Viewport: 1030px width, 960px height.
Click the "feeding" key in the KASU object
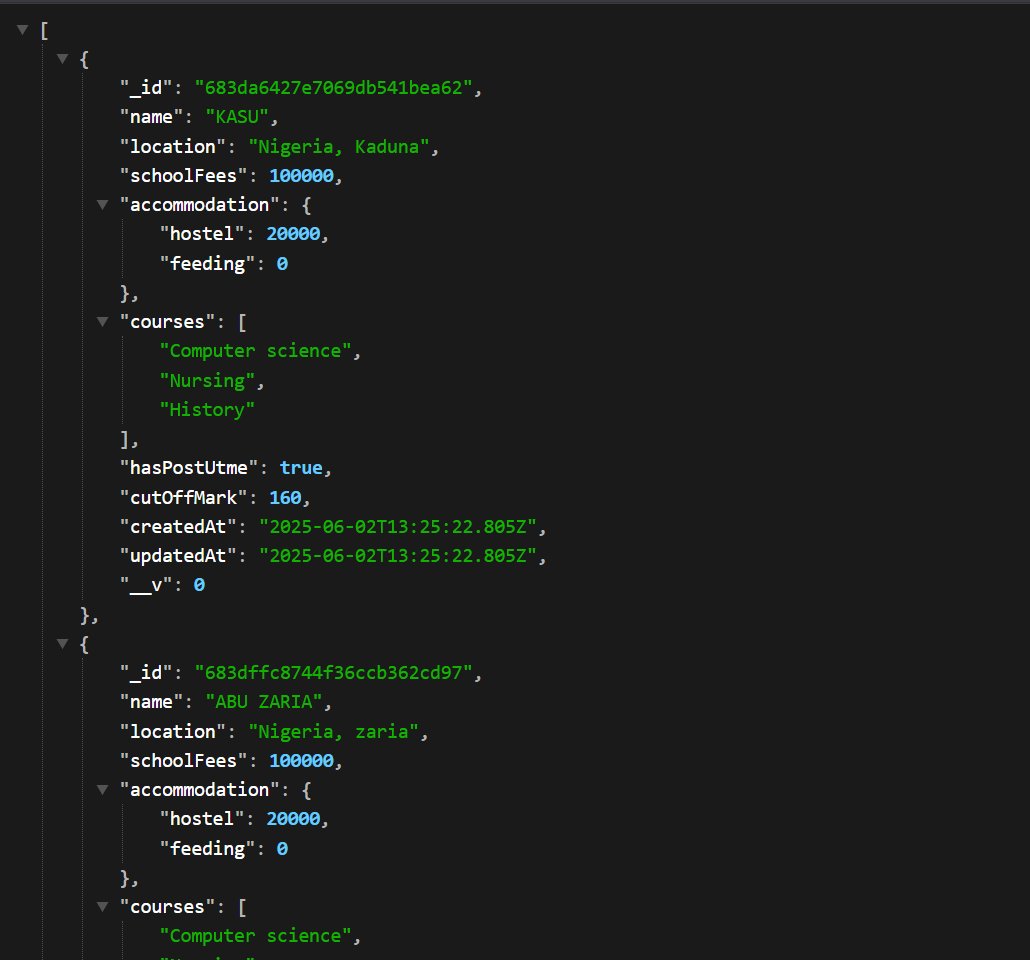208,263
